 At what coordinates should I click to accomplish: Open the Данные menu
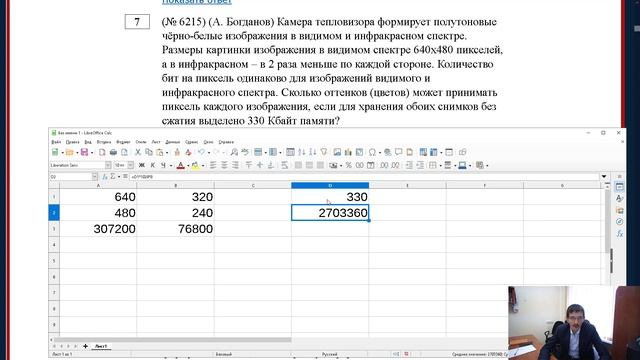tap(173, 142)
